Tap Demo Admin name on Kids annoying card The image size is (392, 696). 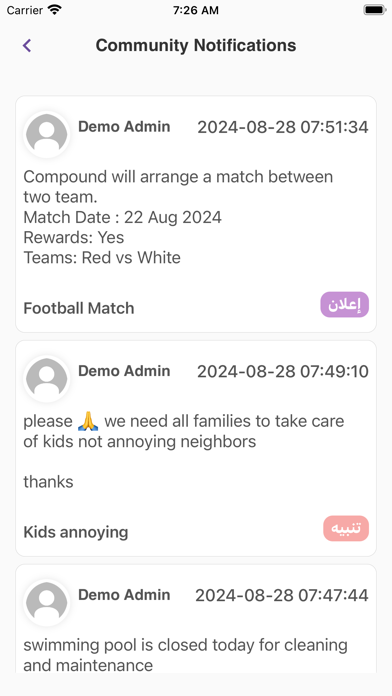coord(124,371)
